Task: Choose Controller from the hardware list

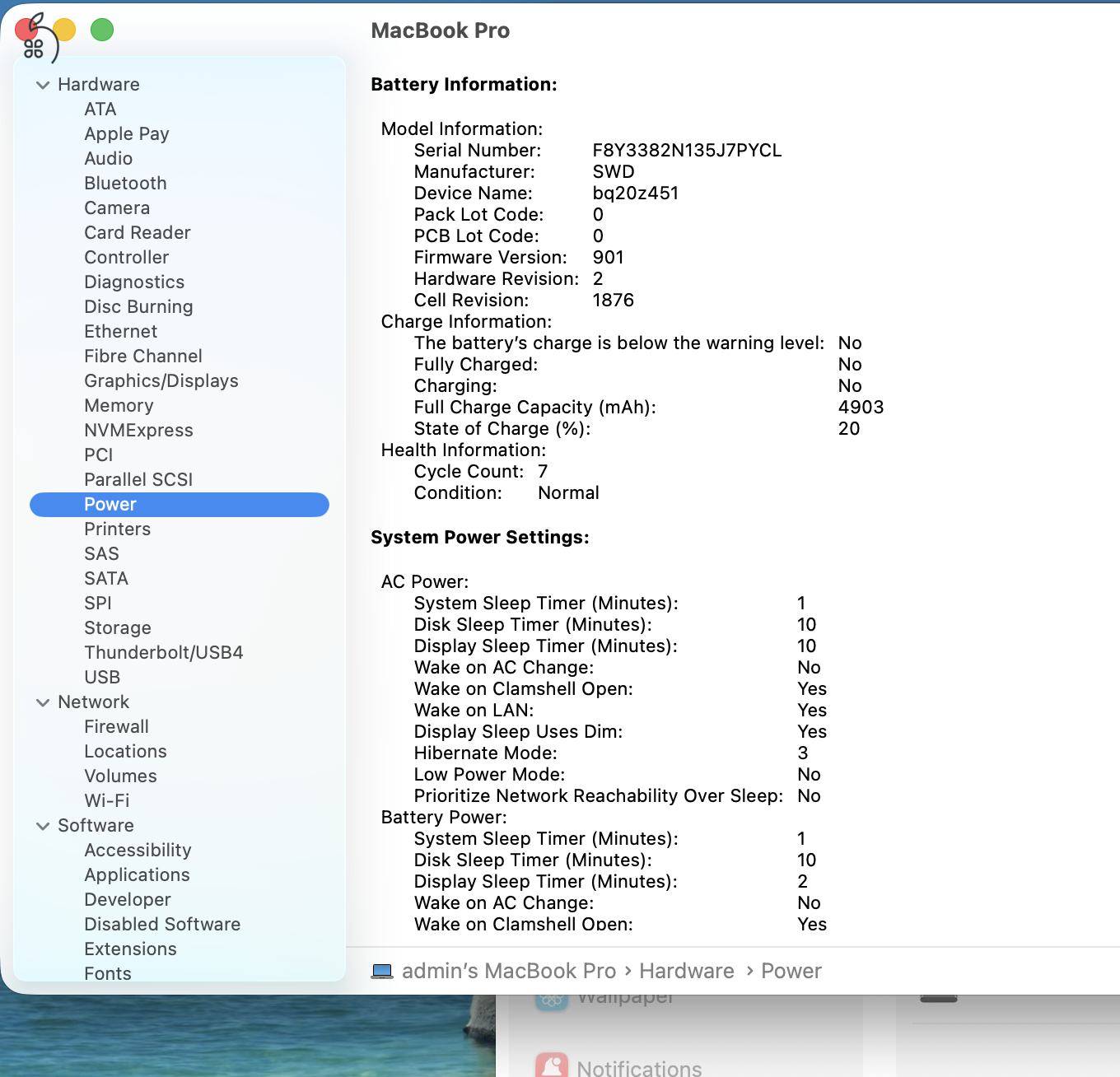Action: click(127, 258)
